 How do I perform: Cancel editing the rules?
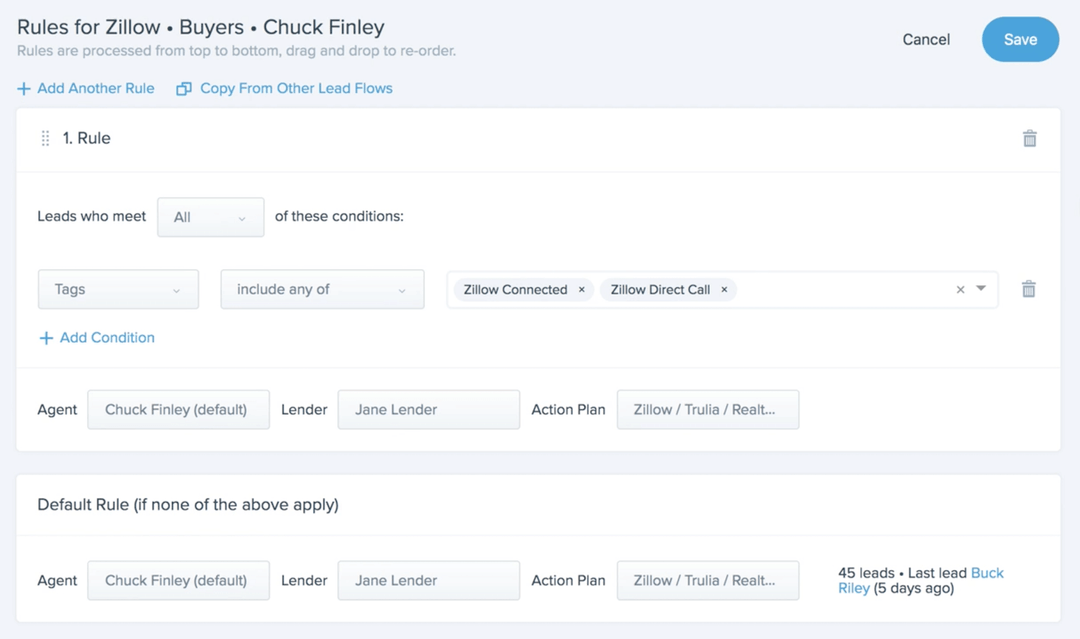(x=926, y=40)
